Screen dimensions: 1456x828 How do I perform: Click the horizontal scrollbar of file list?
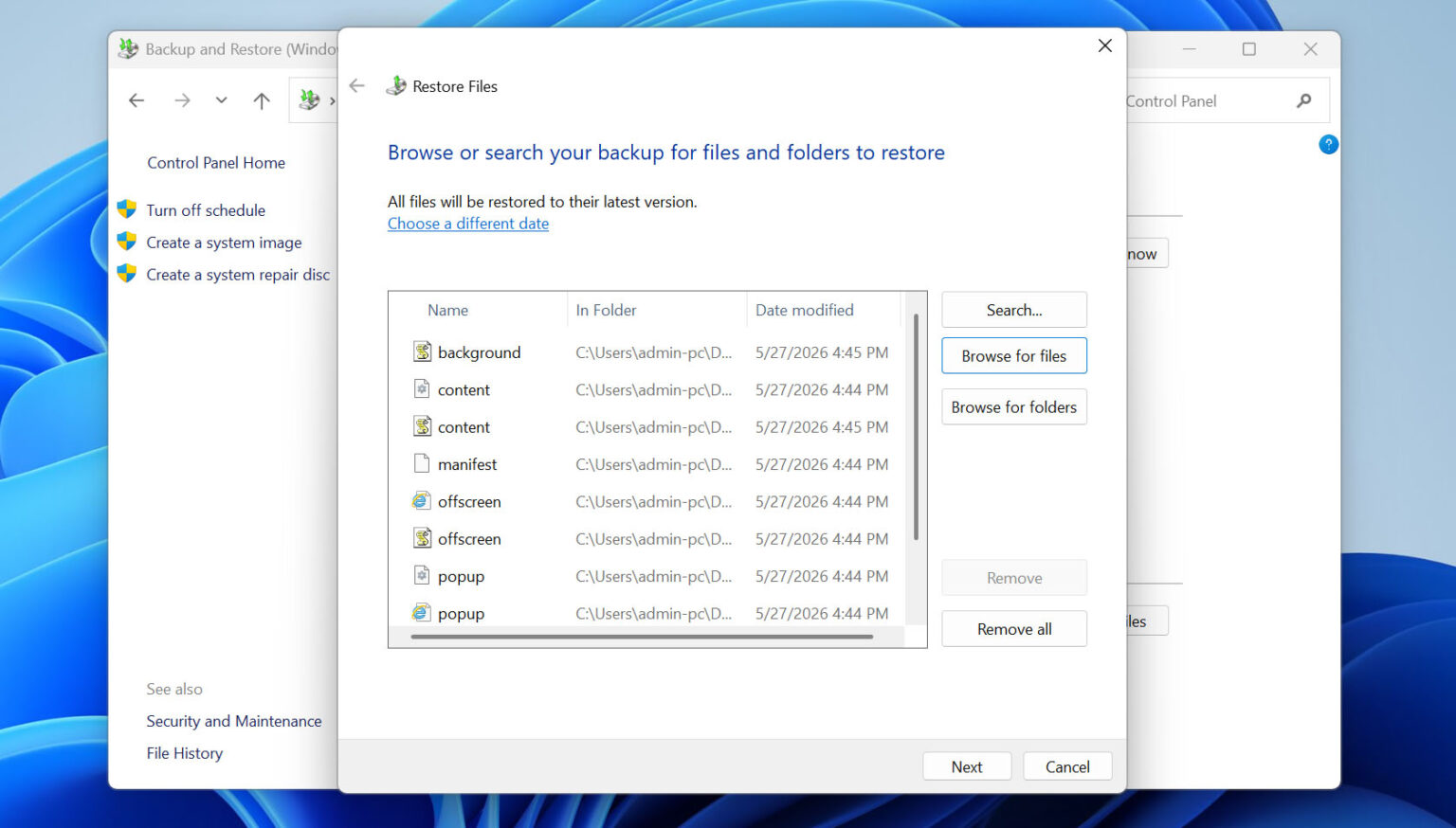(642, 637)
